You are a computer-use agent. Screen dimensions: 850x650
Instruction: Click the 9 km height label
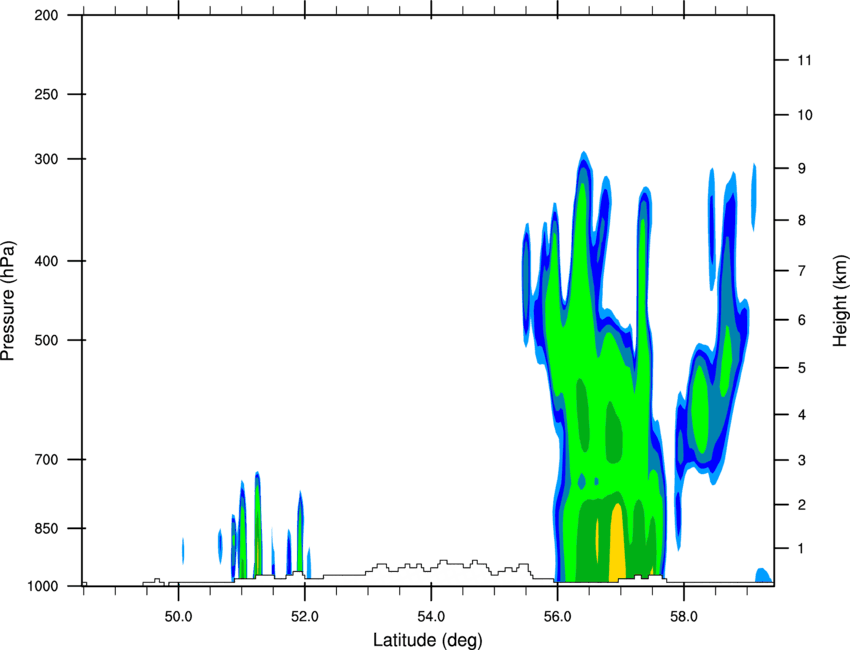(802, 169)
